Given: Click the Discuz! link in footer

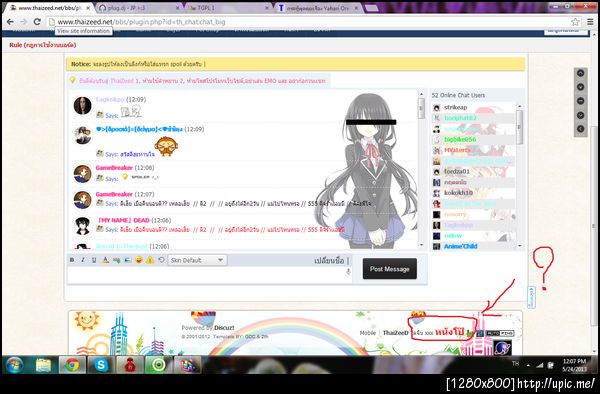Looking at the screenshot, I should pos(224,328).
